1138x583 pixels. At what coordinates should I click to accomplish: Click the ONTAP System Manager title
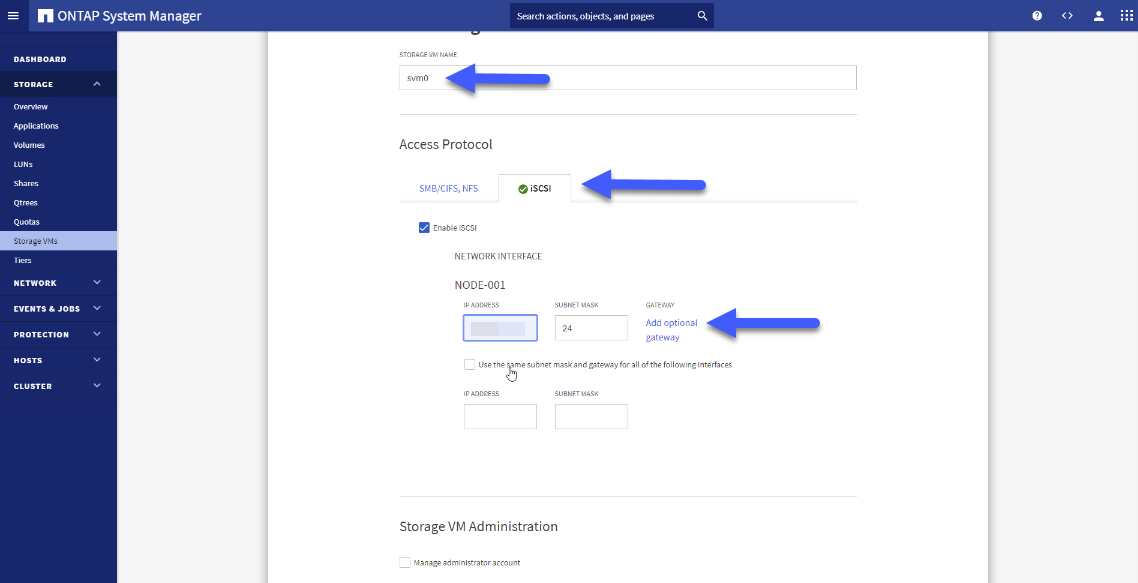pyautogui.click(x=129, y=16)
